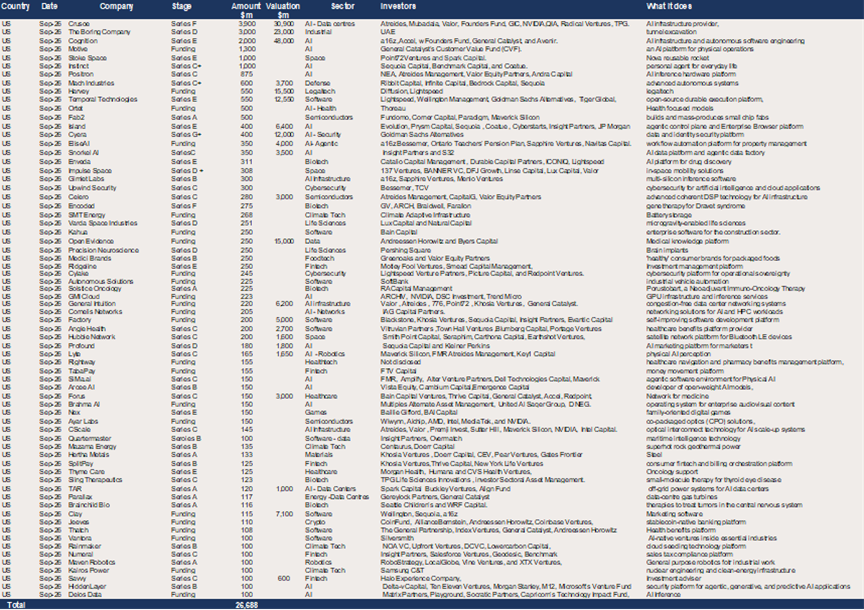Select the Silversmith investor cell
Viewport: 864px width, 610px height.
tap(397, 538)
